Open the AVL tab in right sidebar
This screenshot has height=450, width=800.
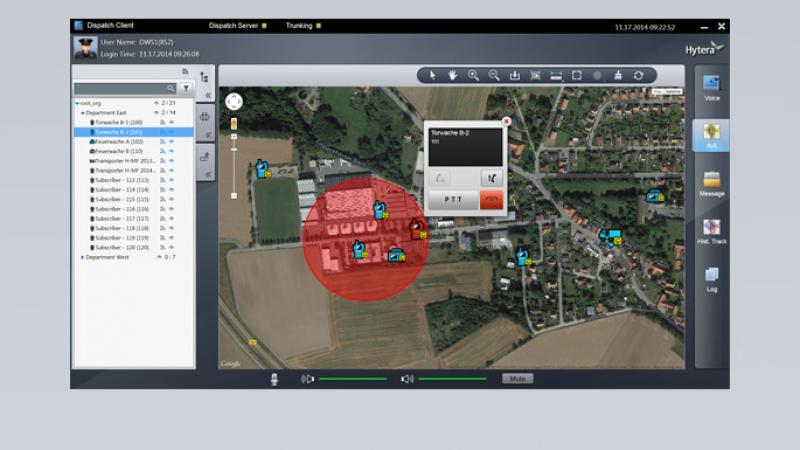pyautogui.click(x=711, y=136)
